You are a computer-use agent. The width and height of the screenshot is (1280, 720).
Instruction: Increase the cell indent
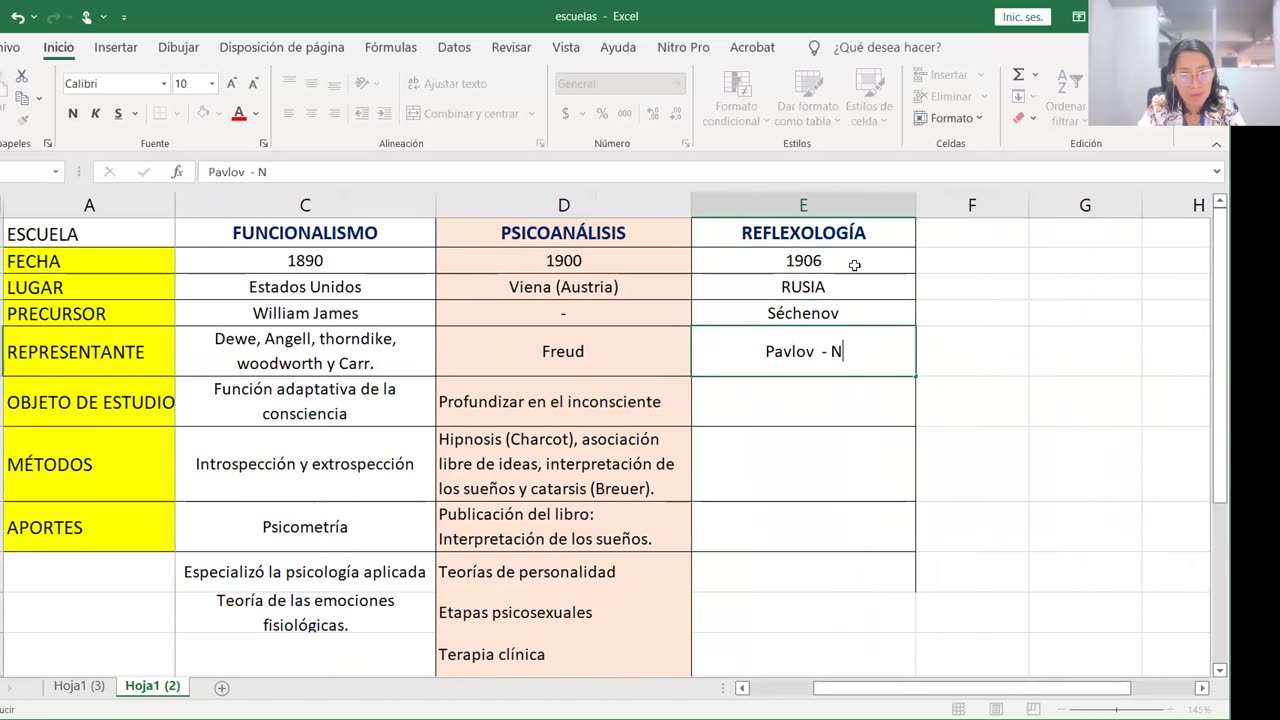[384, 114]
